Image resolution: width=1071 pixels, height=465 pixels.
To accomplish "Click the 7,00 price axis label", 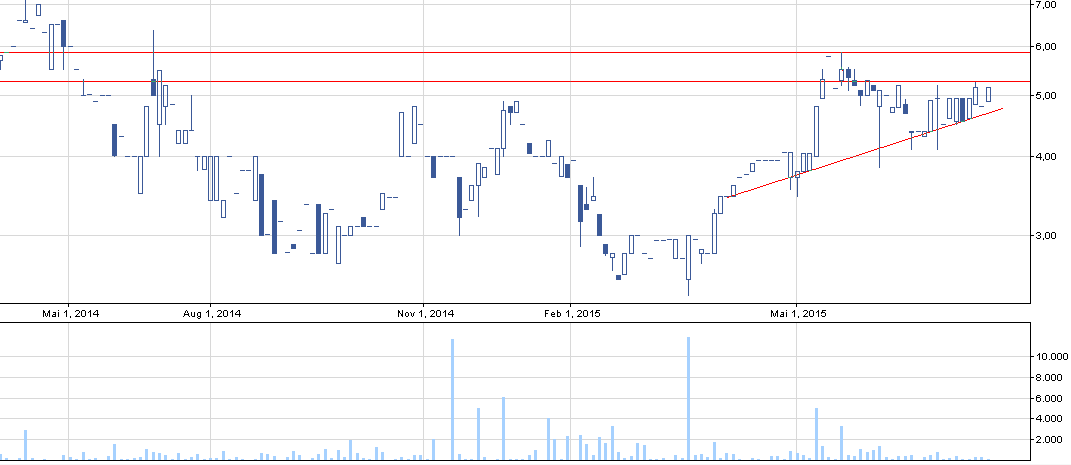I will pyautogui.click(x=1046, y=5).
